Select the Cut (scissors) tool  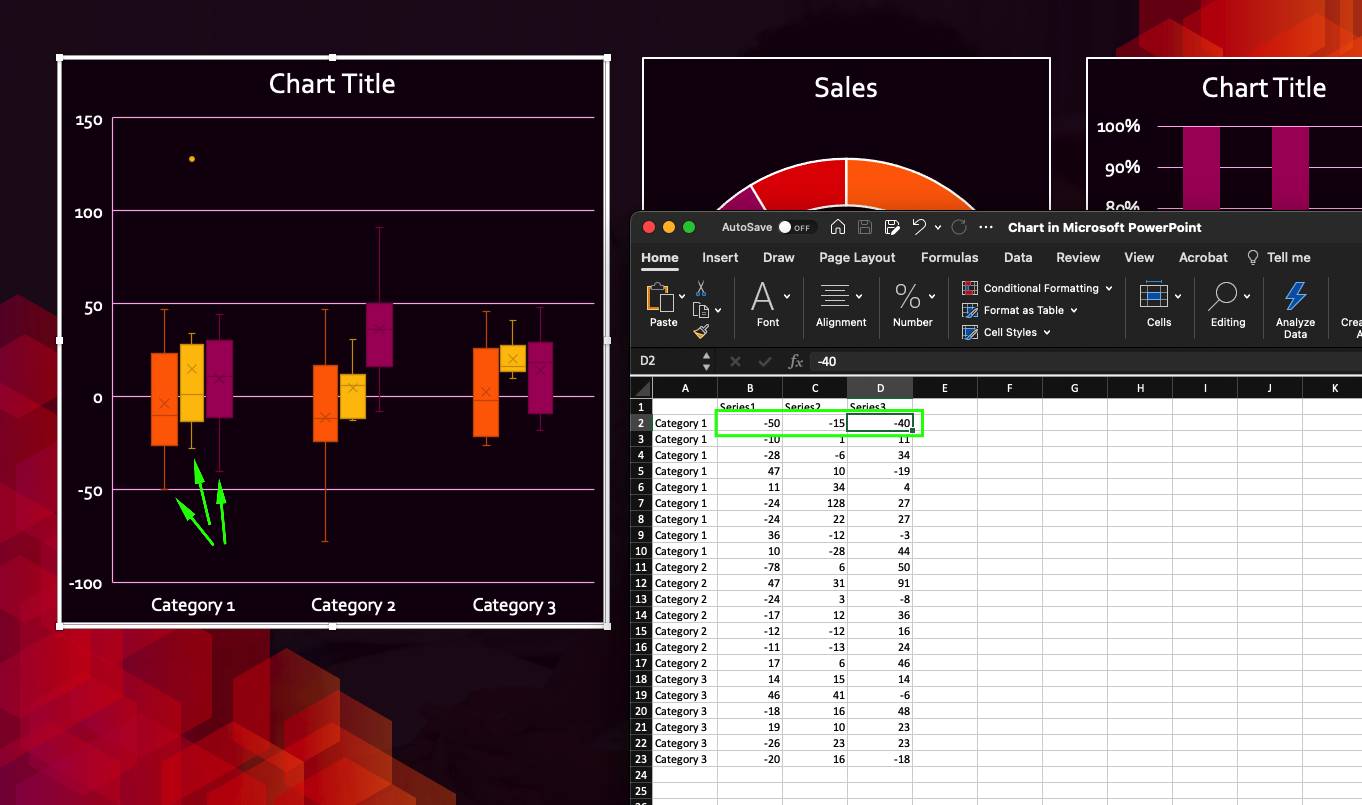700,290
